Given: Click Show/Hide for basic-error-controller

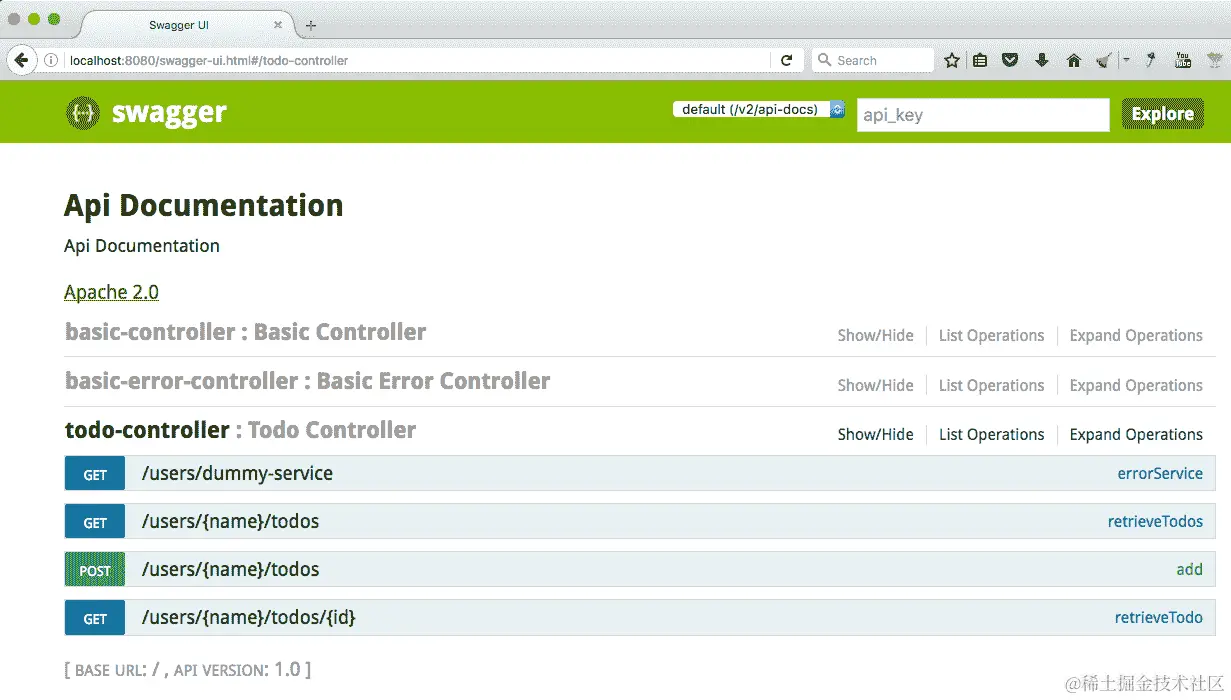Looking at the screenshot, I should (x=875, y=386).
